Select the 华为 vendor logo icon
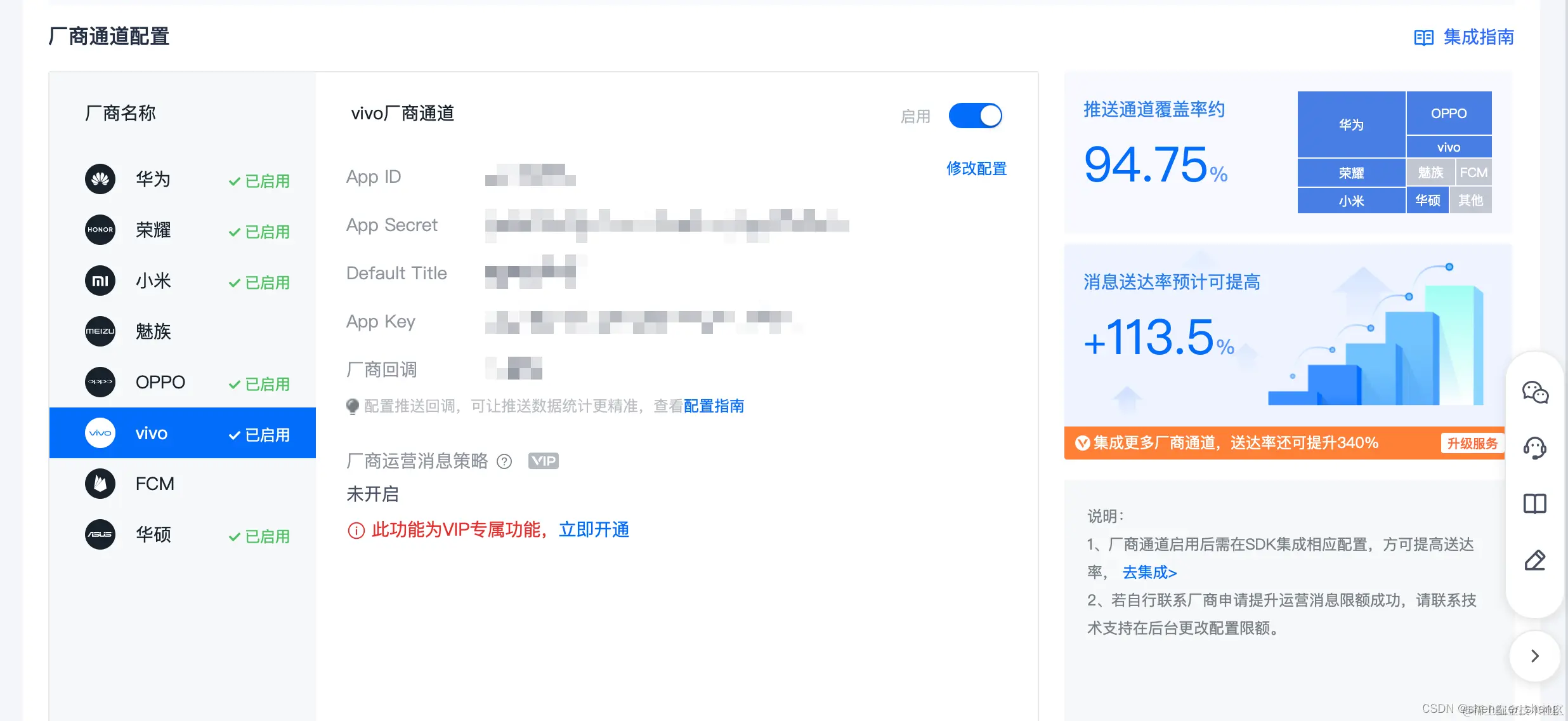The image size is (1568, 721). pos(100,179)
